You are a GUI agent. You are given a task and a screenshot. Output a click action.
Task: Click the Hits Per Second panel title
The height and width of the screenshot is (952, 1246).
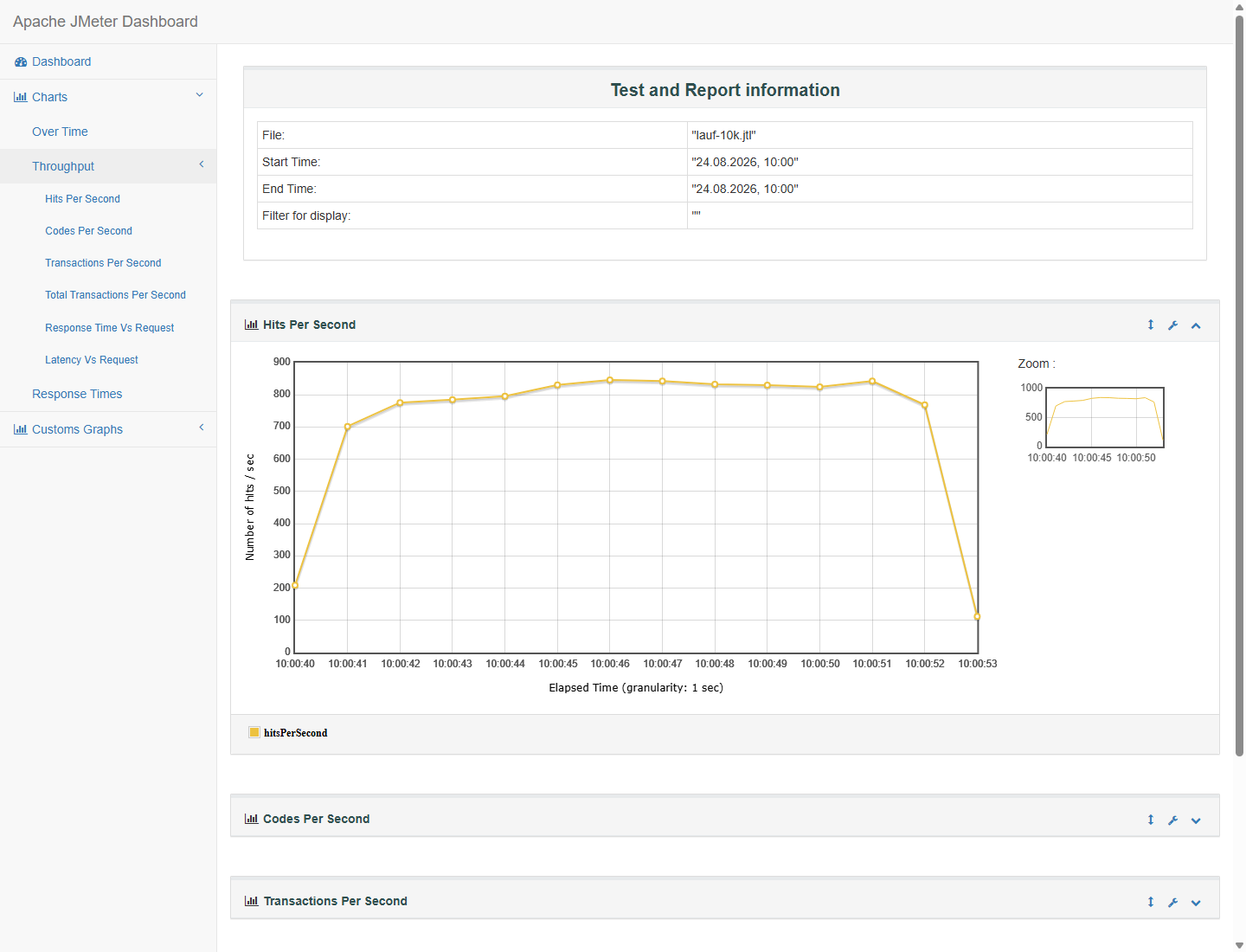click(x=309, y=325)
